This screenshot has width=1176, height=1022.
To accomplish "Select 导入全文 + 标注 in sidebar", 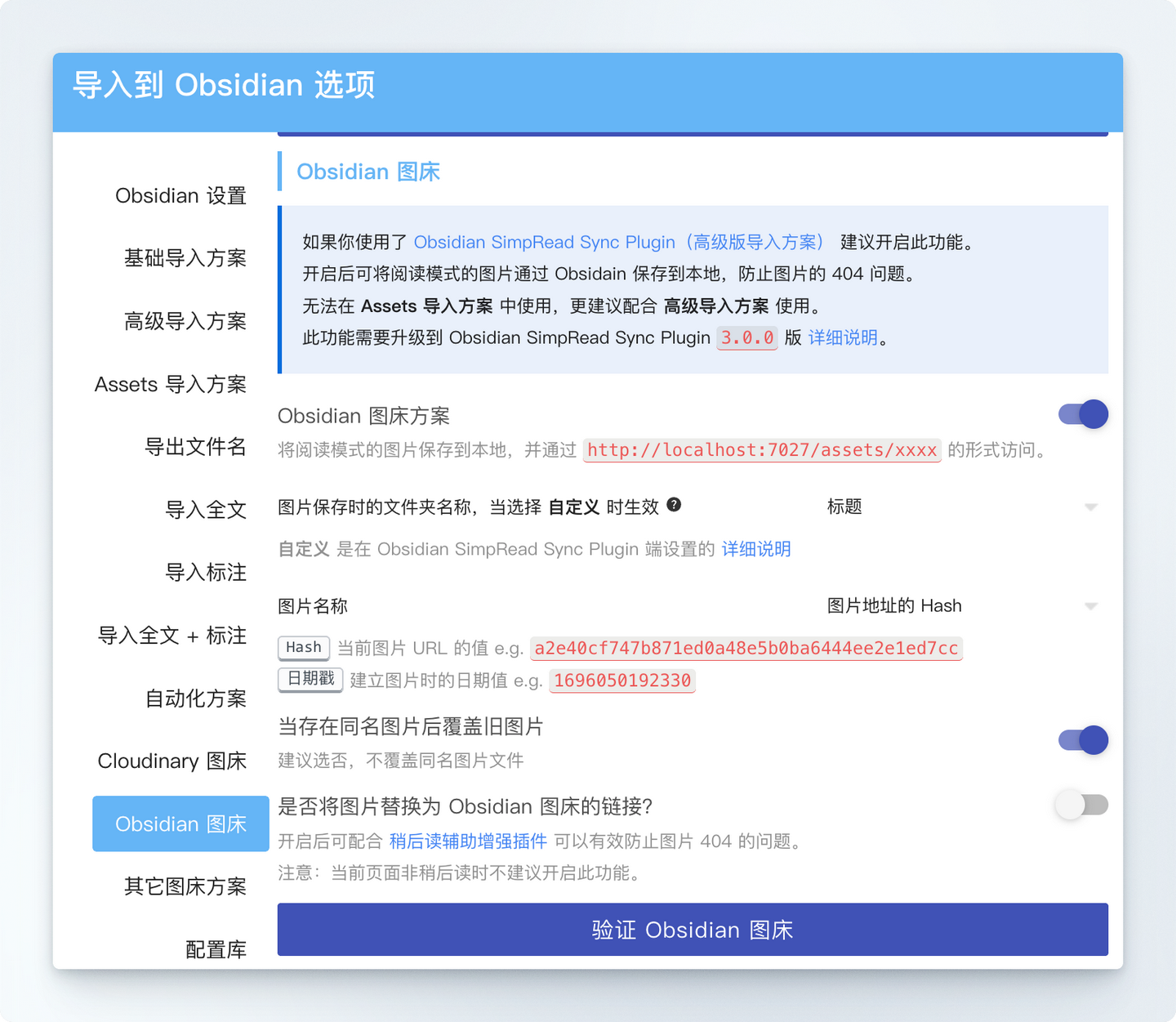I will 171,636.
